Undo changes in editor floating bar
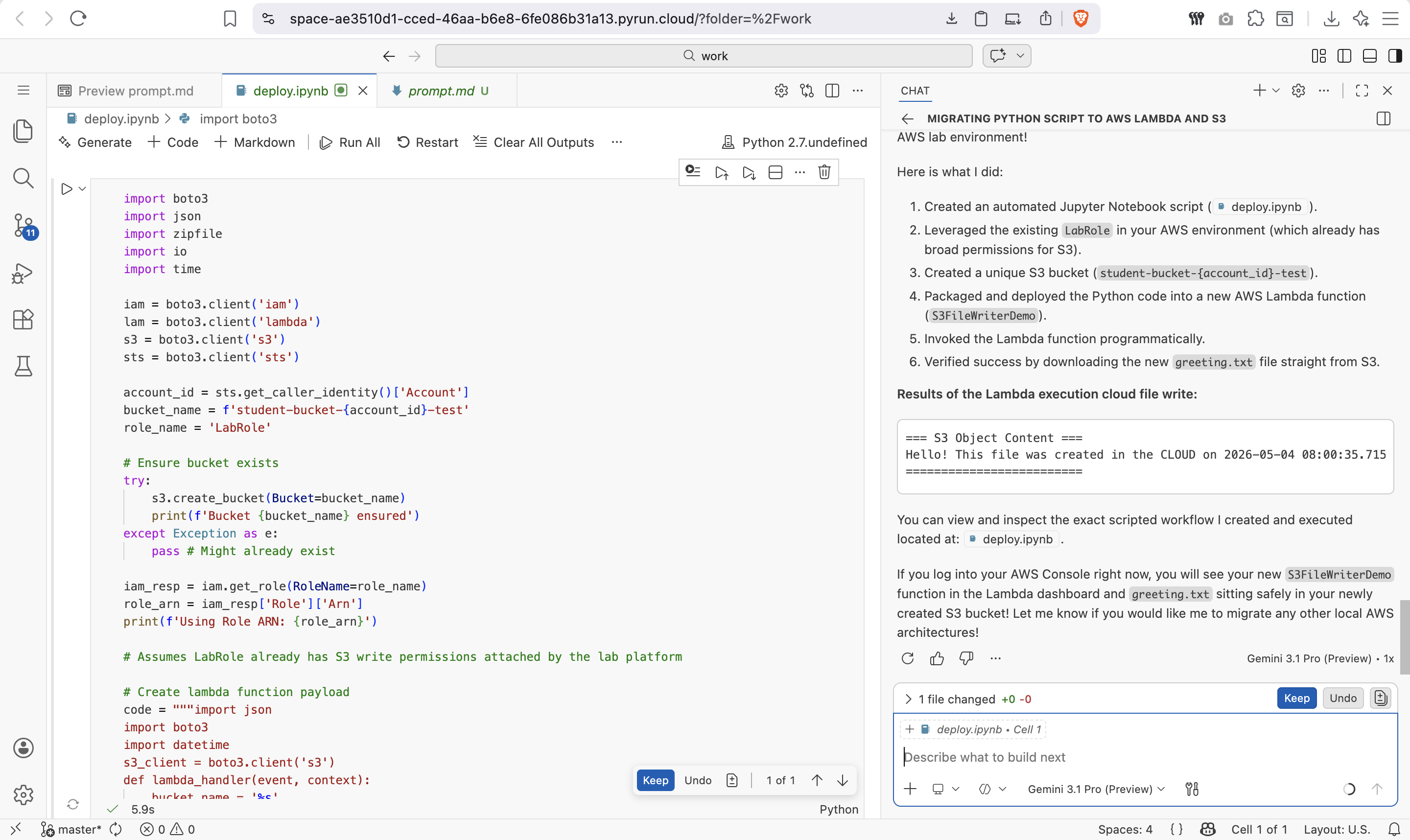Screen dimensions: 1410x840 697,781
